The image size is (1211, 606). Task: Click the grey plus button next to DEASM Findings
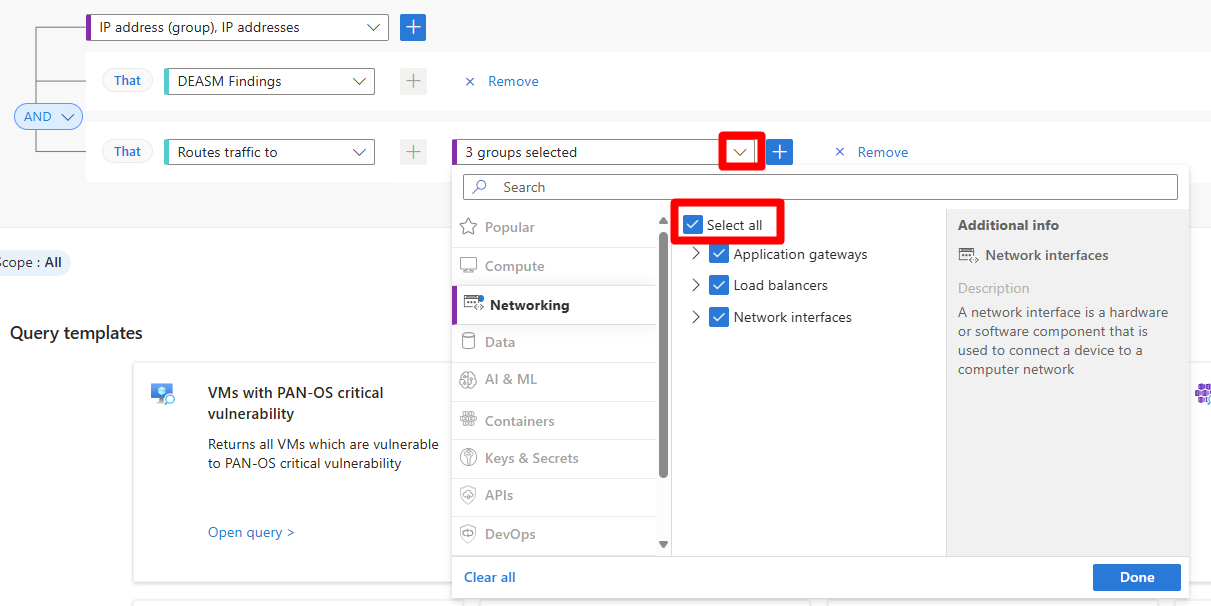coord(413,81)
